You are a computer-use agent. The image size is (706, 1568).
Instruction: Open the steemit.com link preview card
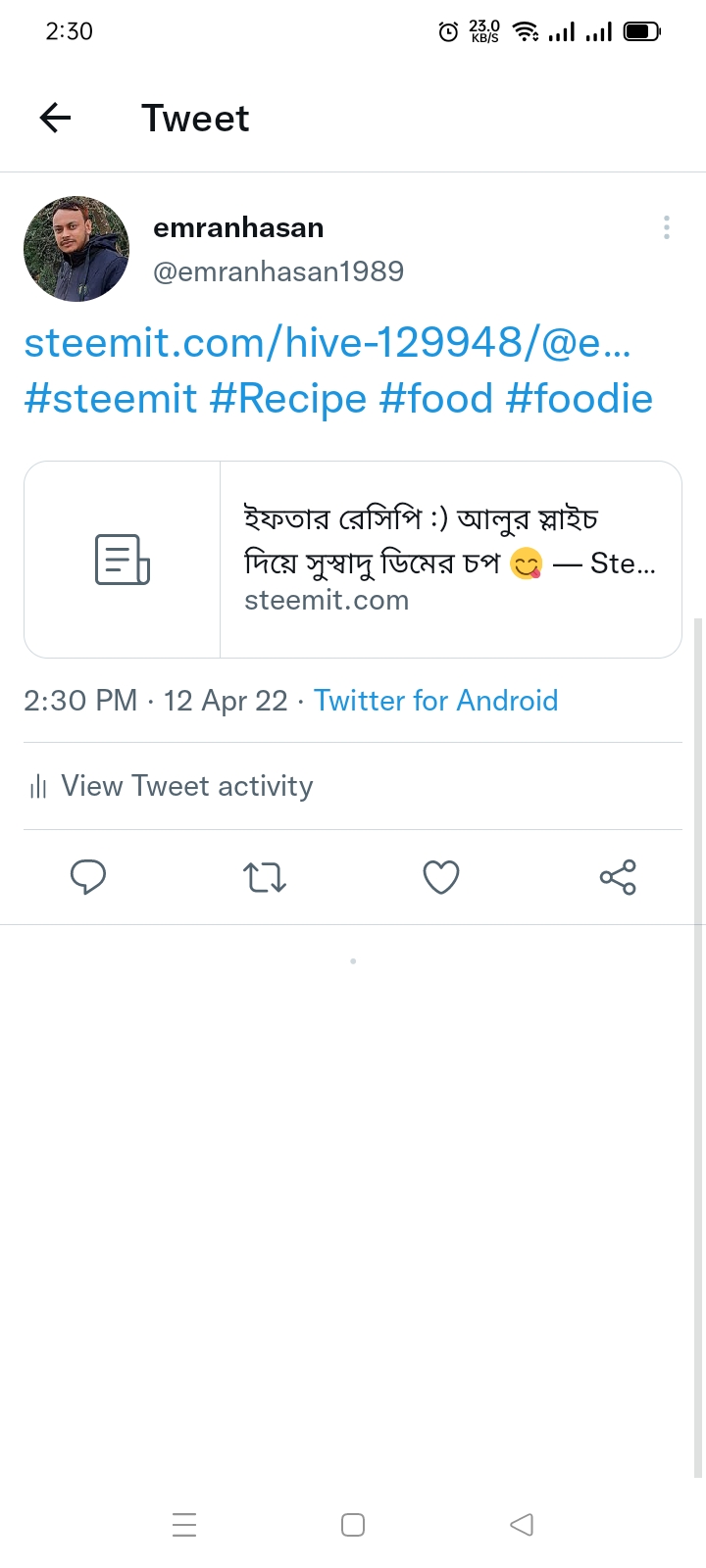pos(353,560)
